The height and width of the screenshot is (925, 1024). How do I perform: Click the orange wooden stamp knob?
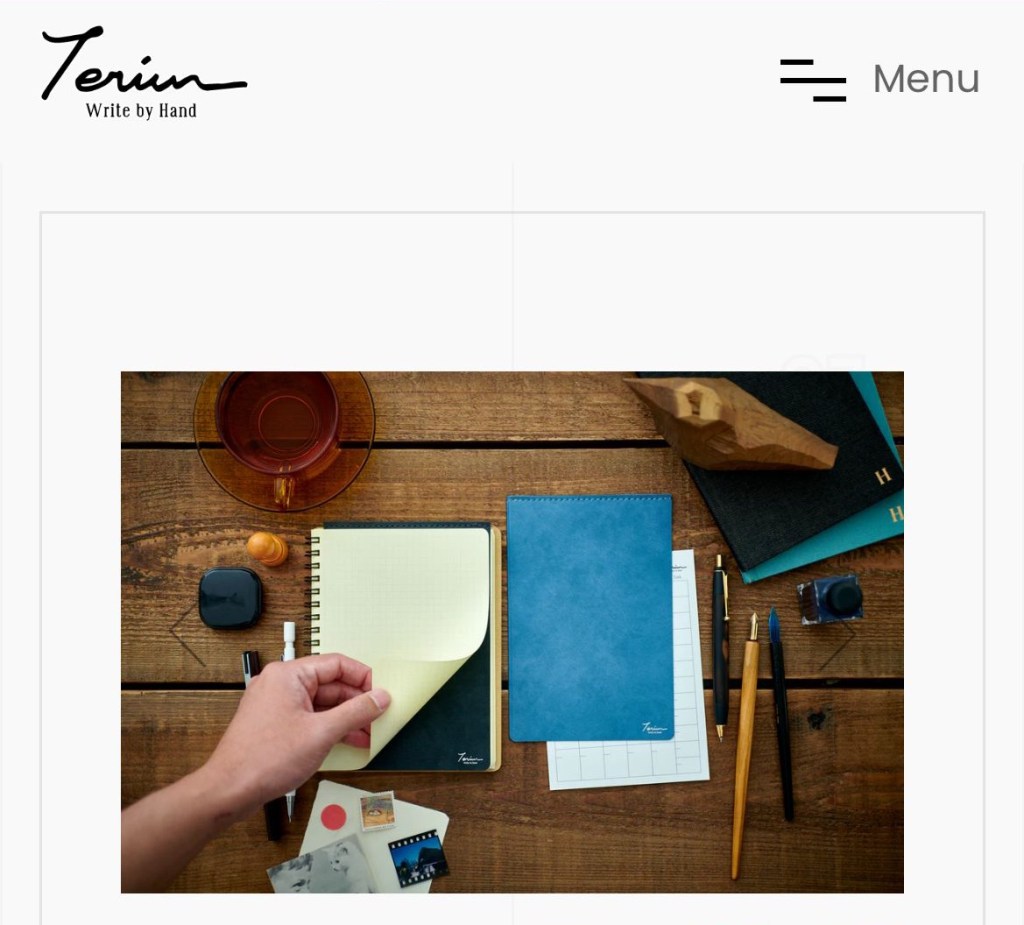267,548
